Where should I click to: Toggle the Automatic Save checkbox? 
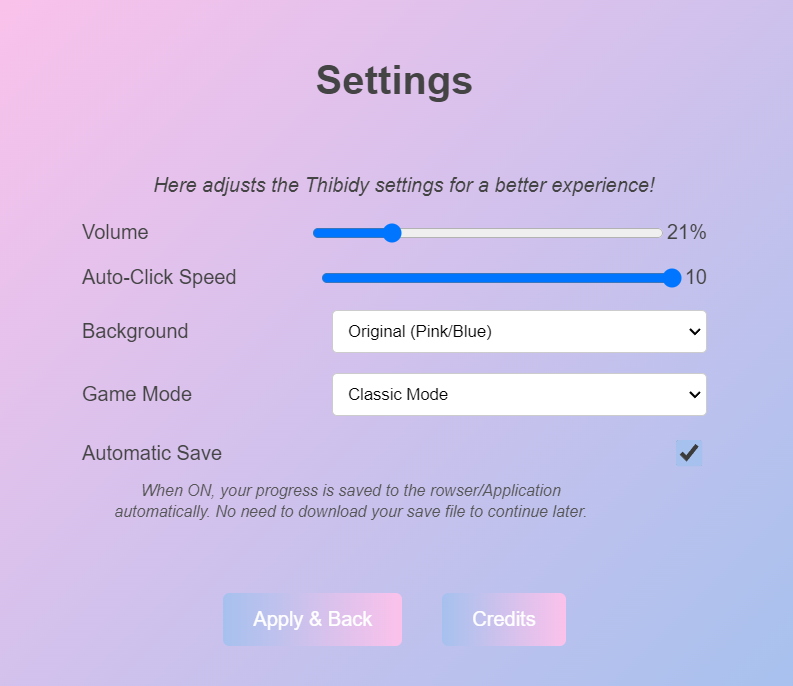[689, 453]
